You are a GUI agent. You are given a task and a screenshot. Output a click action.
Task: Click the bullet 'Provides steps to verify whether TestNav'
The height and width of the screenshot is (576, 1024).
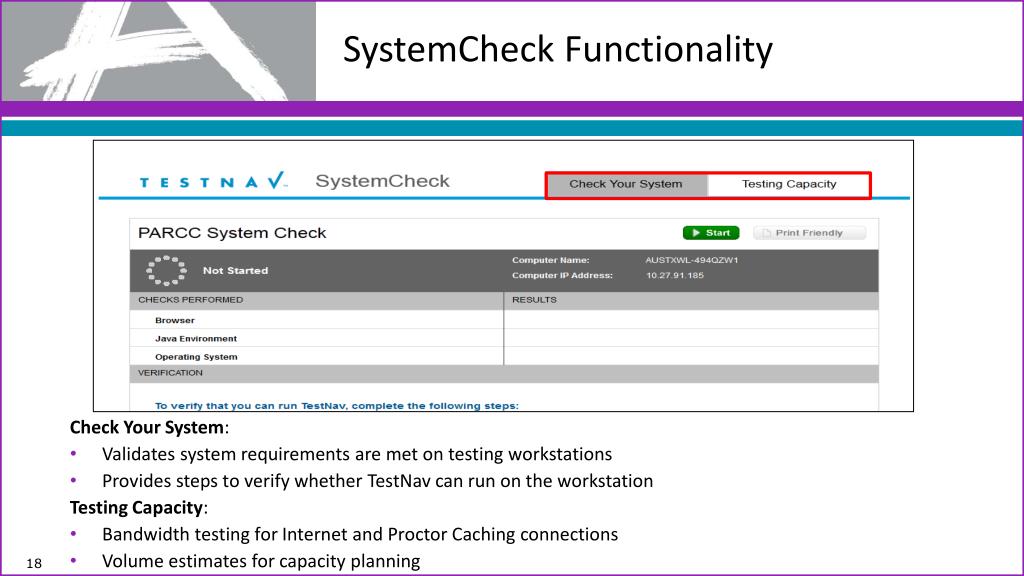377,481
